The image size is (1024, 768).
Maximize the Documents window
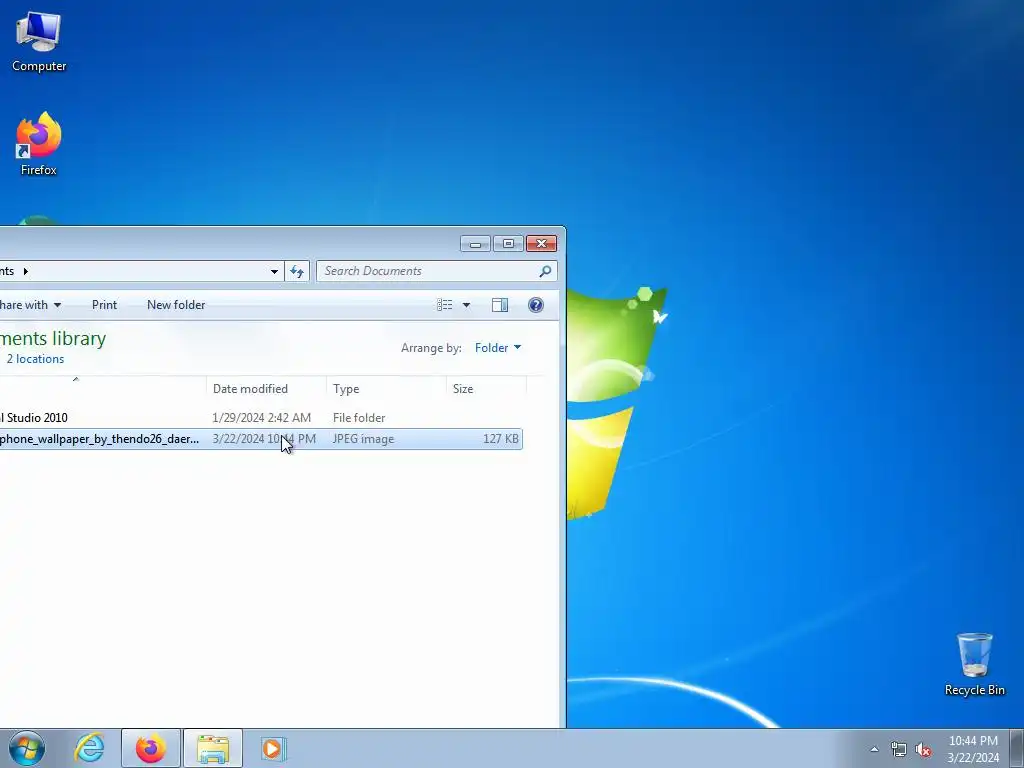pyautogui.click(x=508, y=244)
